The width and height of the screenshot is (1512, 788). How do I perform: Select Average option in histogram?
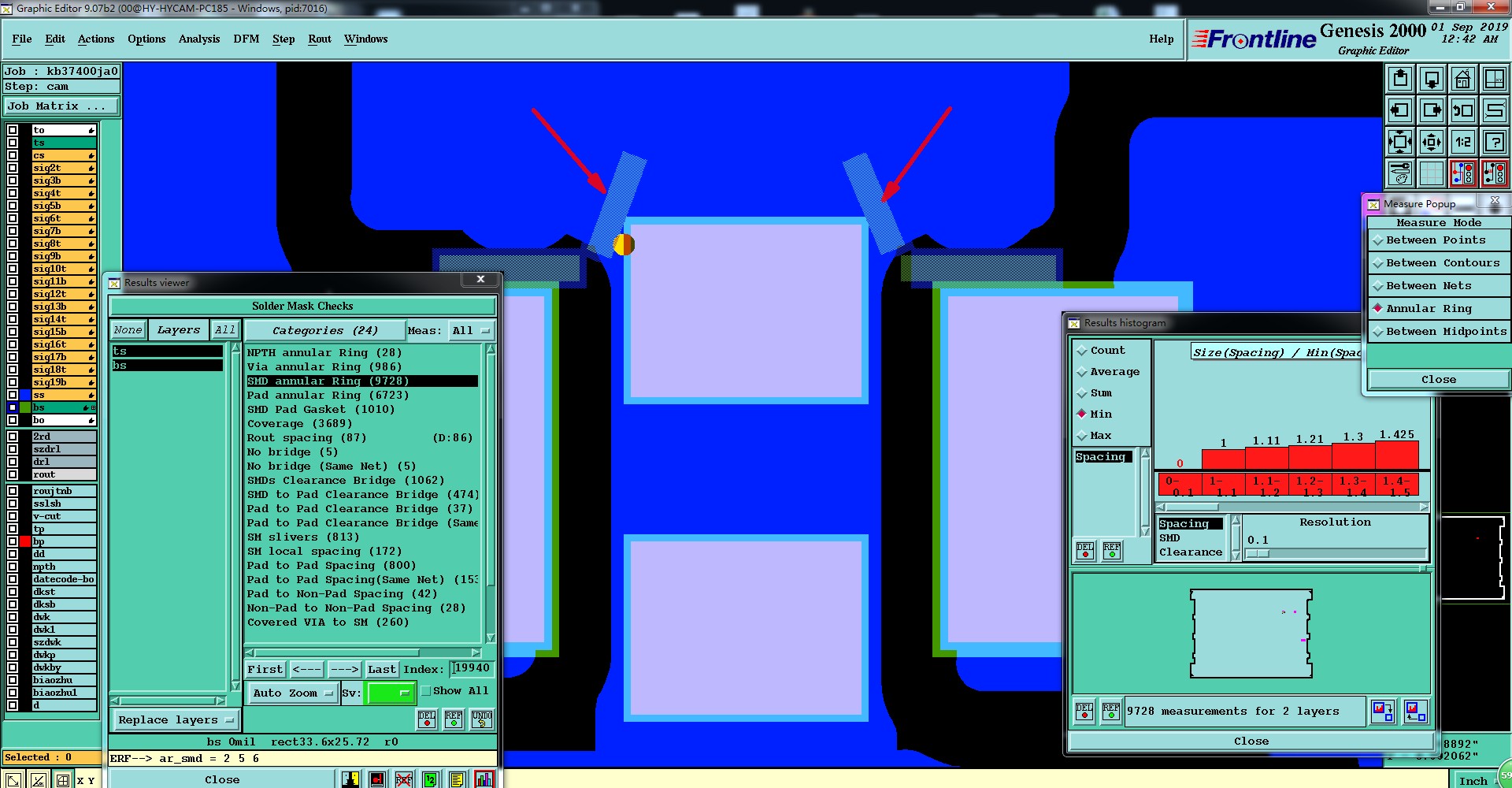pos(1108,372)
